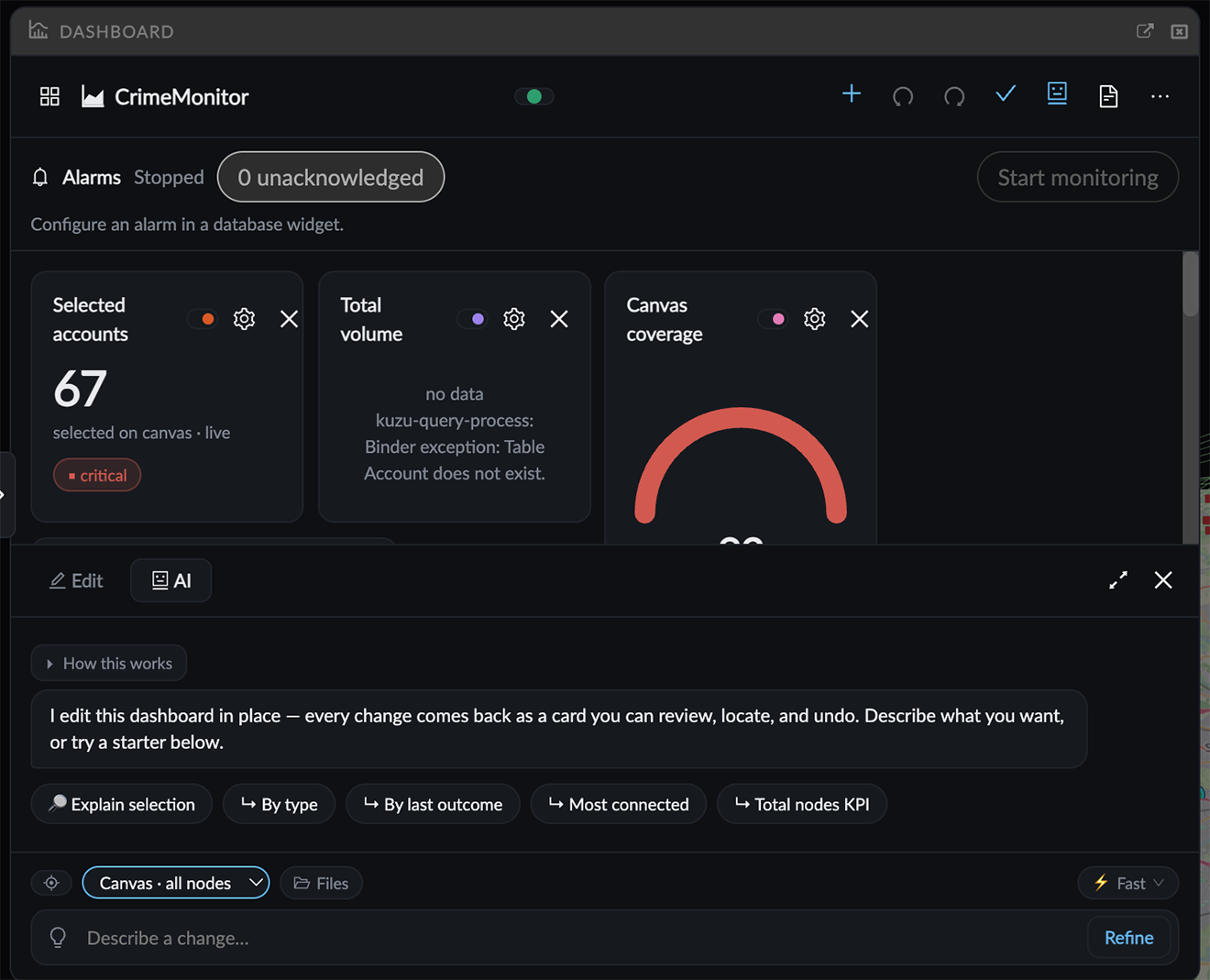This screenshot has height=980, width=1210.
Task: Click the Start monitoring button
Action: [1078, 177]
